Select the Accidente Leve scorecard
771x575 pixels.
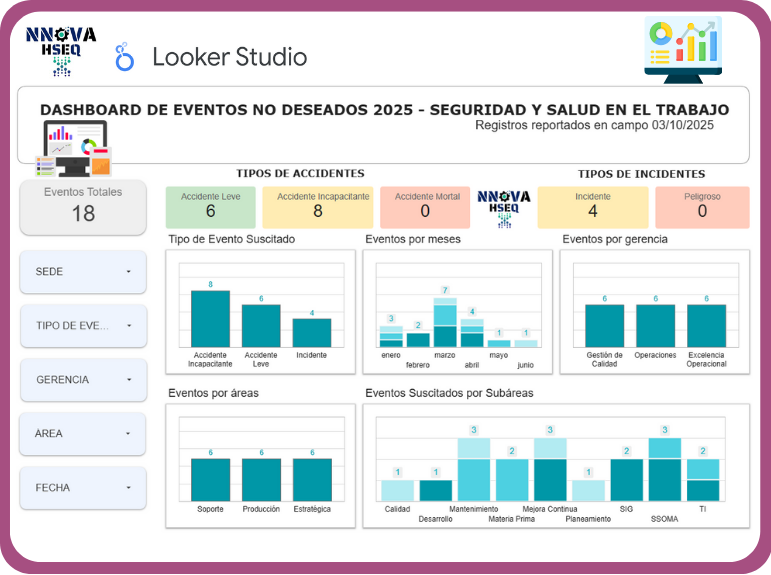coord(211,206)
